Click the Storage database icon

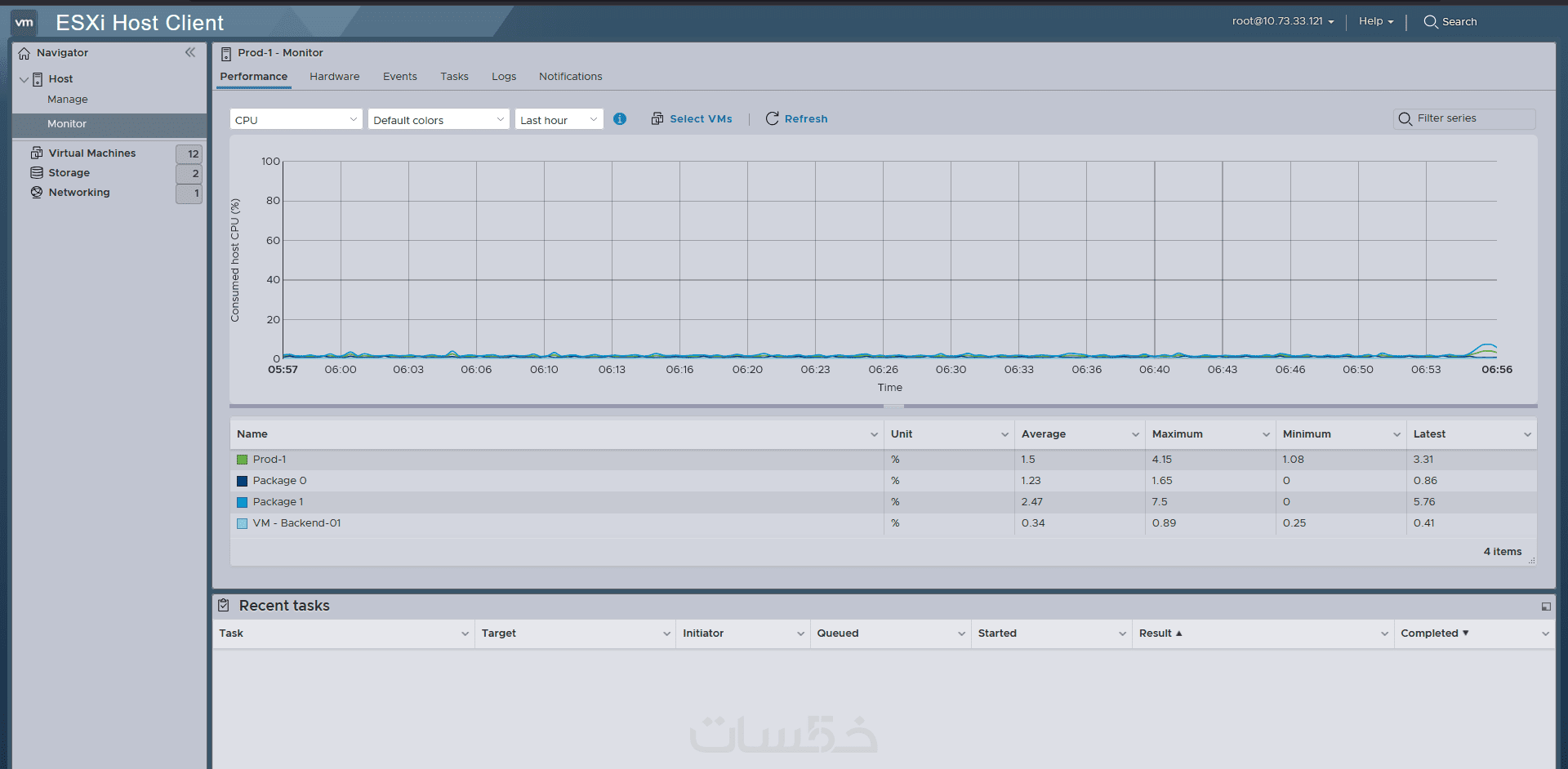pos(37,172)
